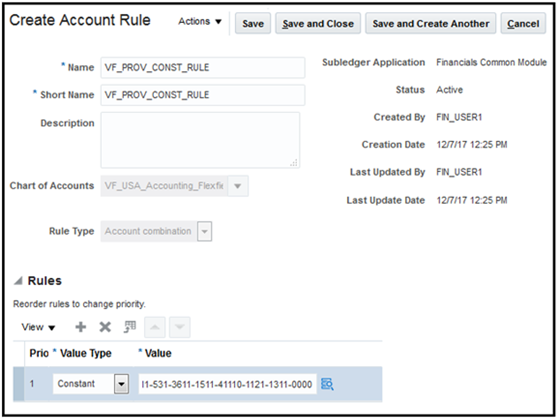
Task: Click the Chart of Accounts field
Action: point(164,186)
